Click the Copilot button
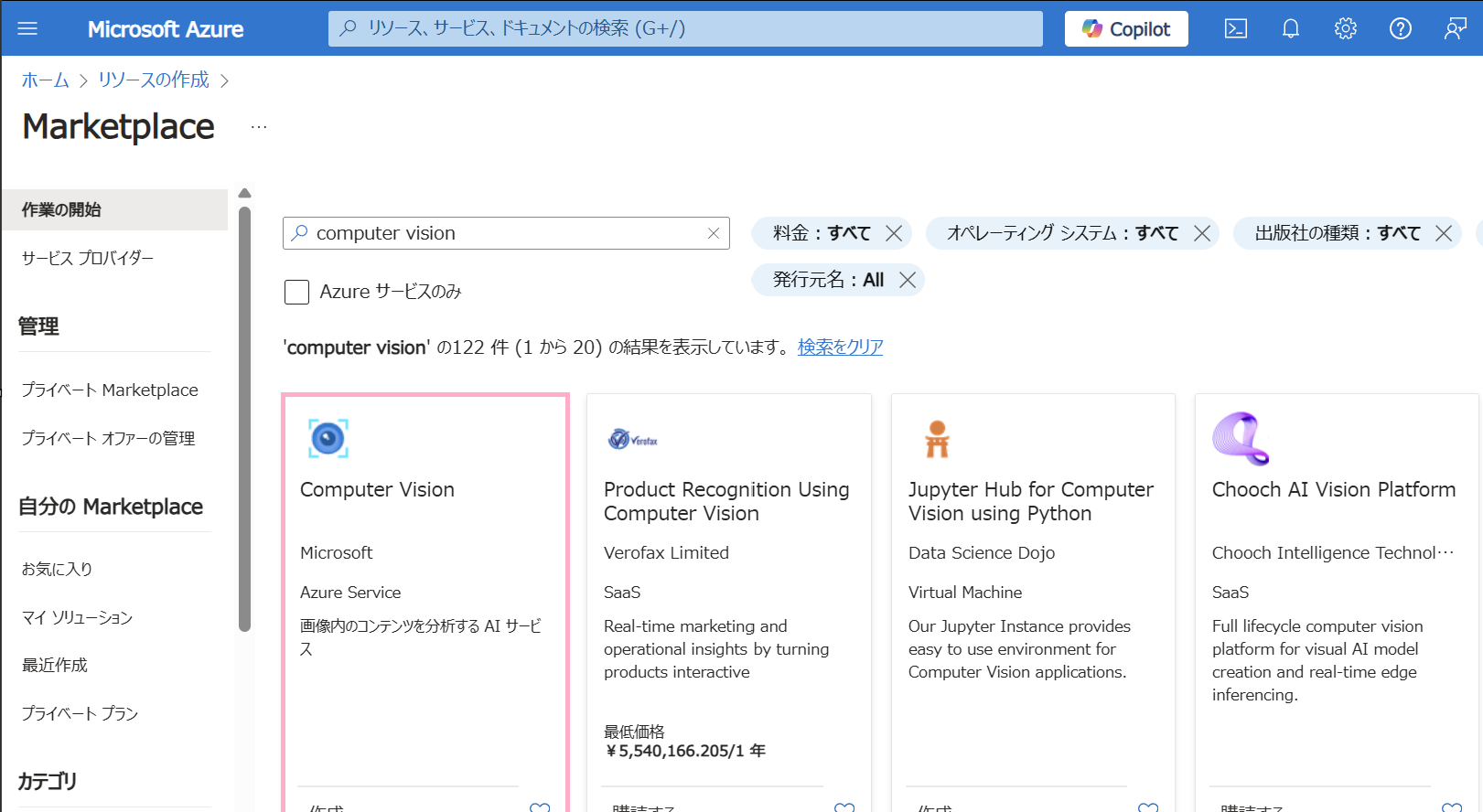The width and height of the screenshot is (1483, 812). click(1126, 28)
